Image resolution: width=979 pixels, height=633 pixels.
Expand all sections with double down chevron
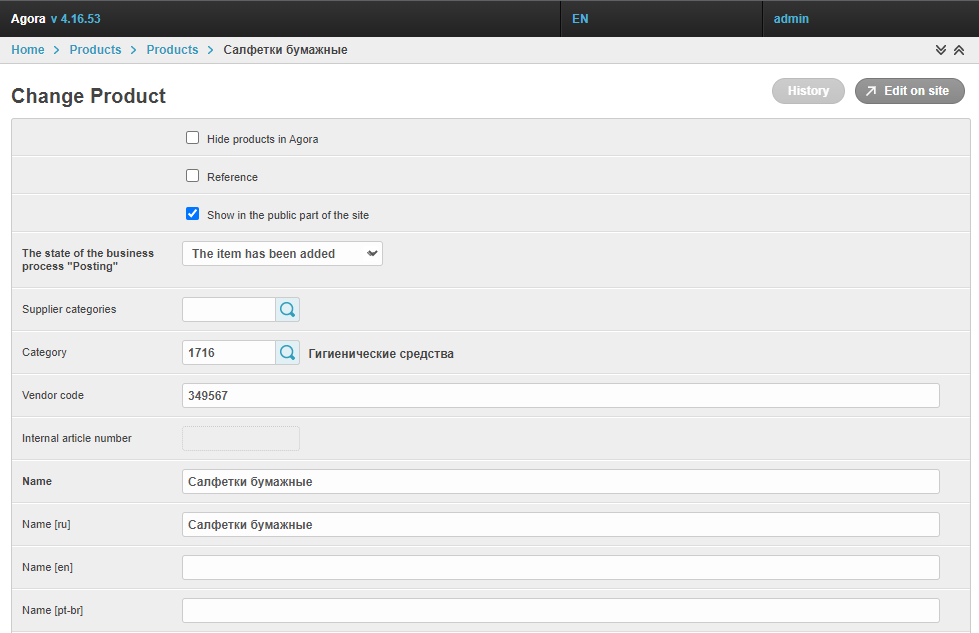tap(940, 50)
